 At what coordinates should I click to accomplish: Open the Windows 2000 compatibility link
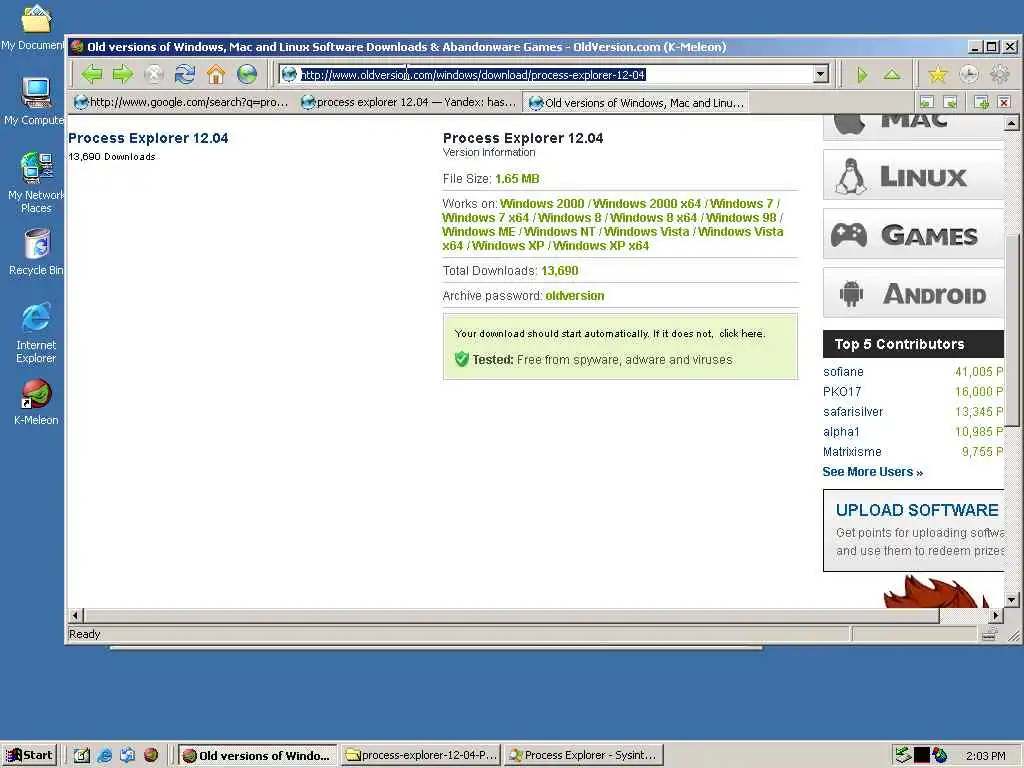point(542,204)
